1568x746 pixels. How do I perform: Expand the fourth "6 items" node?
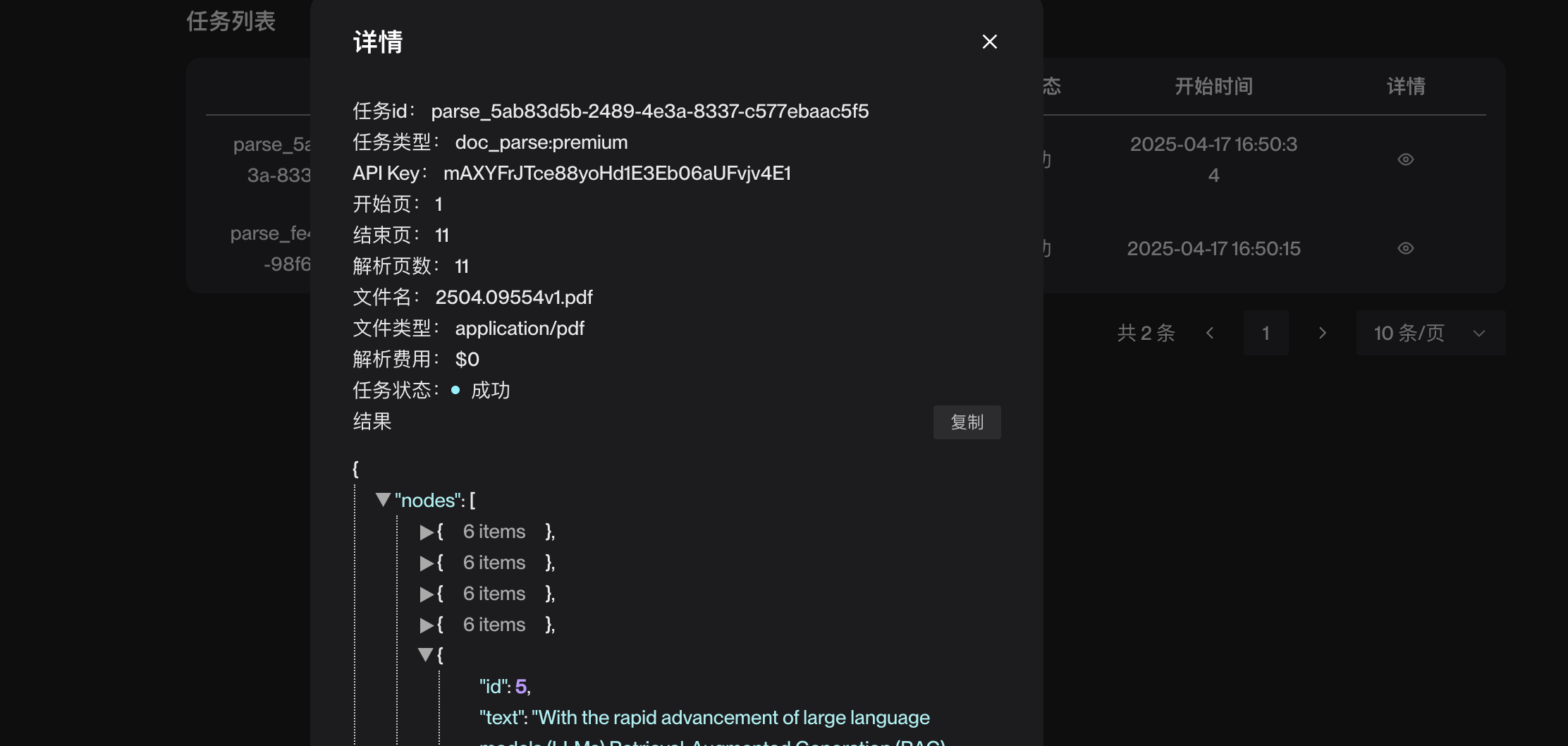pyautogui.click(x=427, y=625)
